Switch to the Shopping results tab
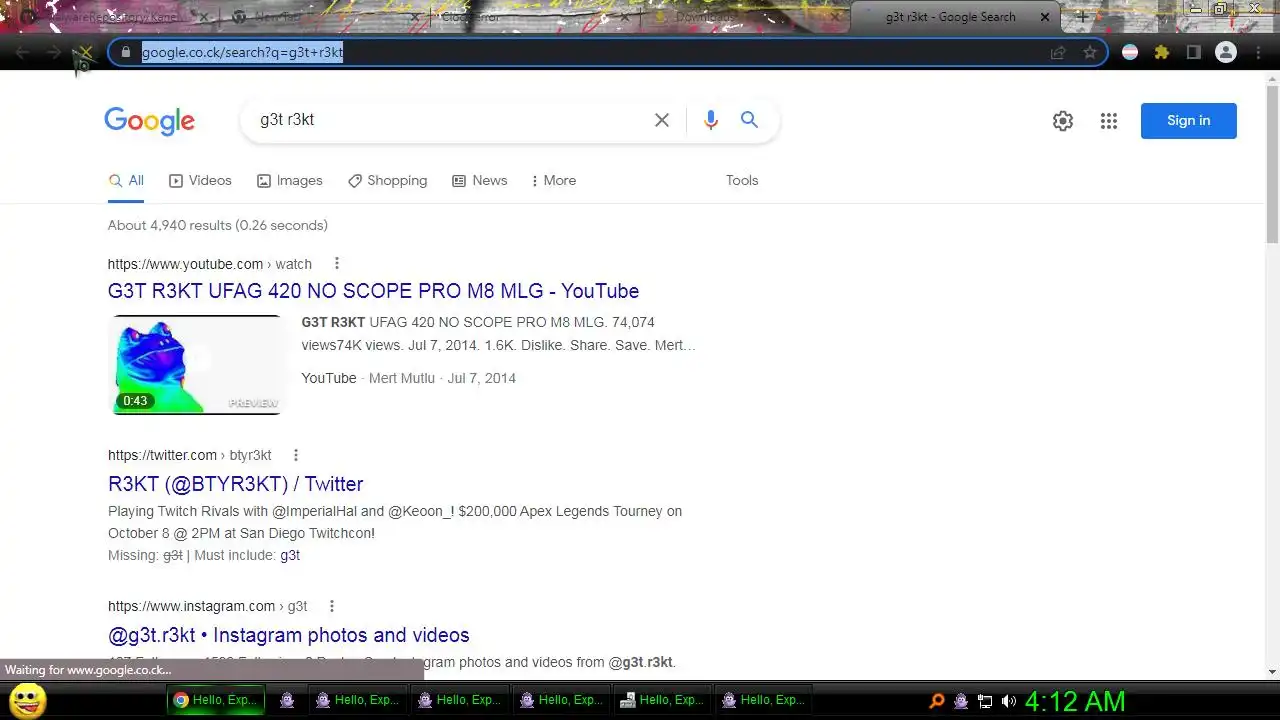The width and height of the screenshot is (1280, 720). tap(388, 181)
